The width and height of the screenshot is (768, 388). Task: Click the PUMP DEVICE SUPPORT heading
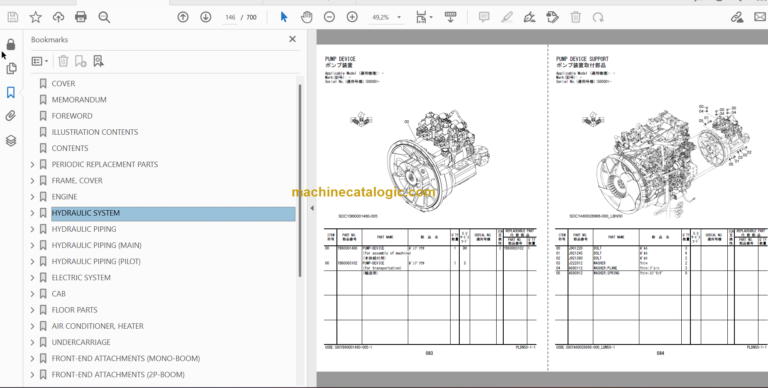click(582, 59)
